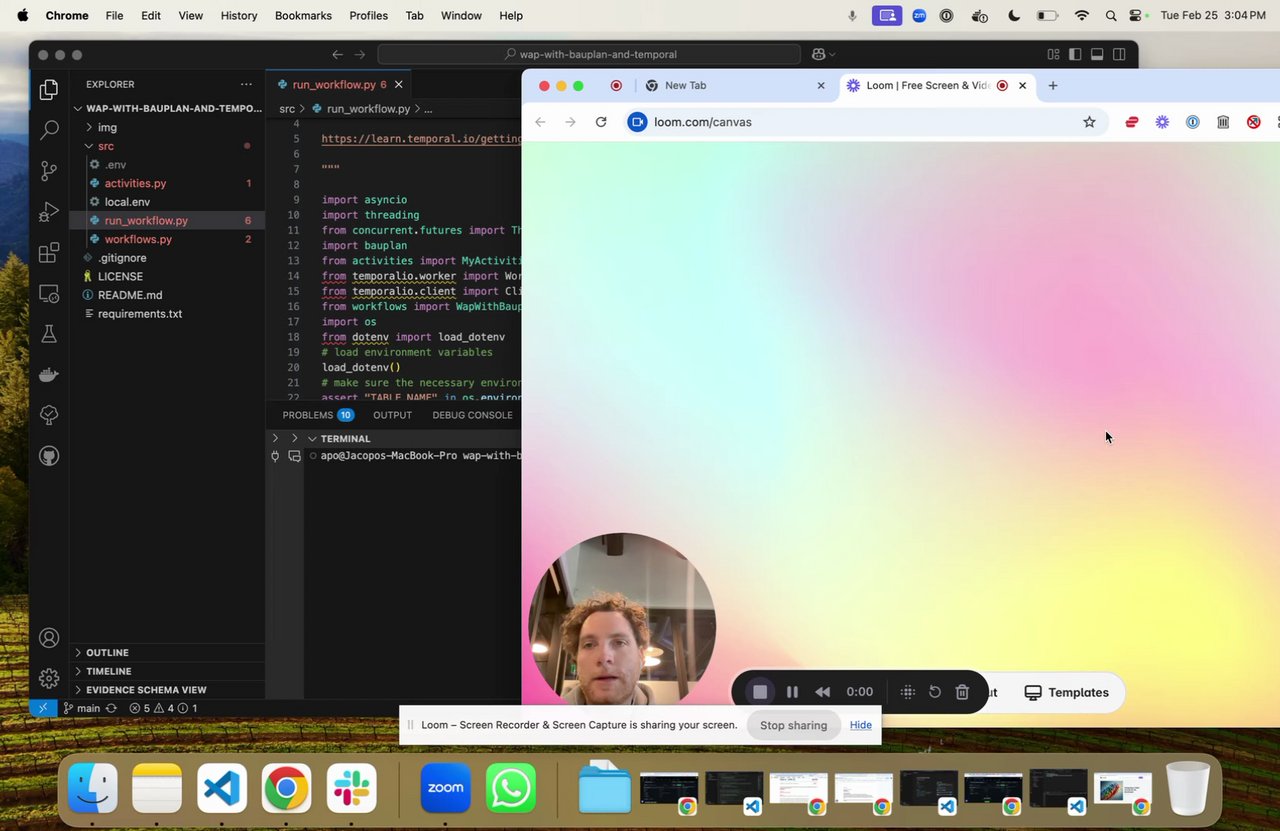Screen dimensions: 1280x831
Task: Click the main git branch indicator
Action: pyautogui.click(x=82, y=708)
